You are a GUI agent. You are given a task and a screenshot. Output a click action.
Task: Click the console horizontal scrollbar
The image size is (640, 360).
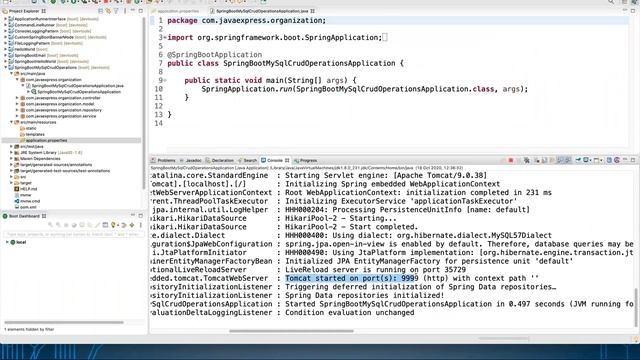[x=291, y=331]
